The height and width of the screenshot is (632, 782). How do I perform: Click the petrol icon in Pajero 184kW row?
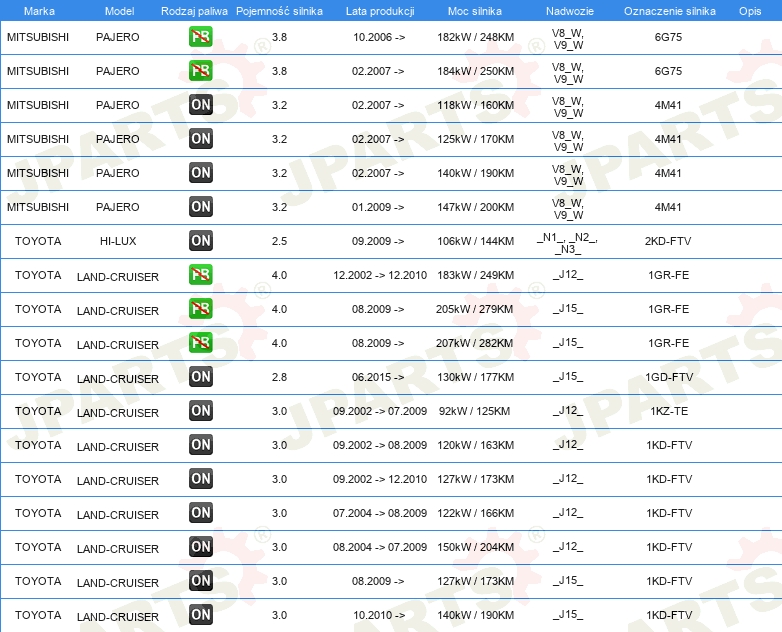200,70
